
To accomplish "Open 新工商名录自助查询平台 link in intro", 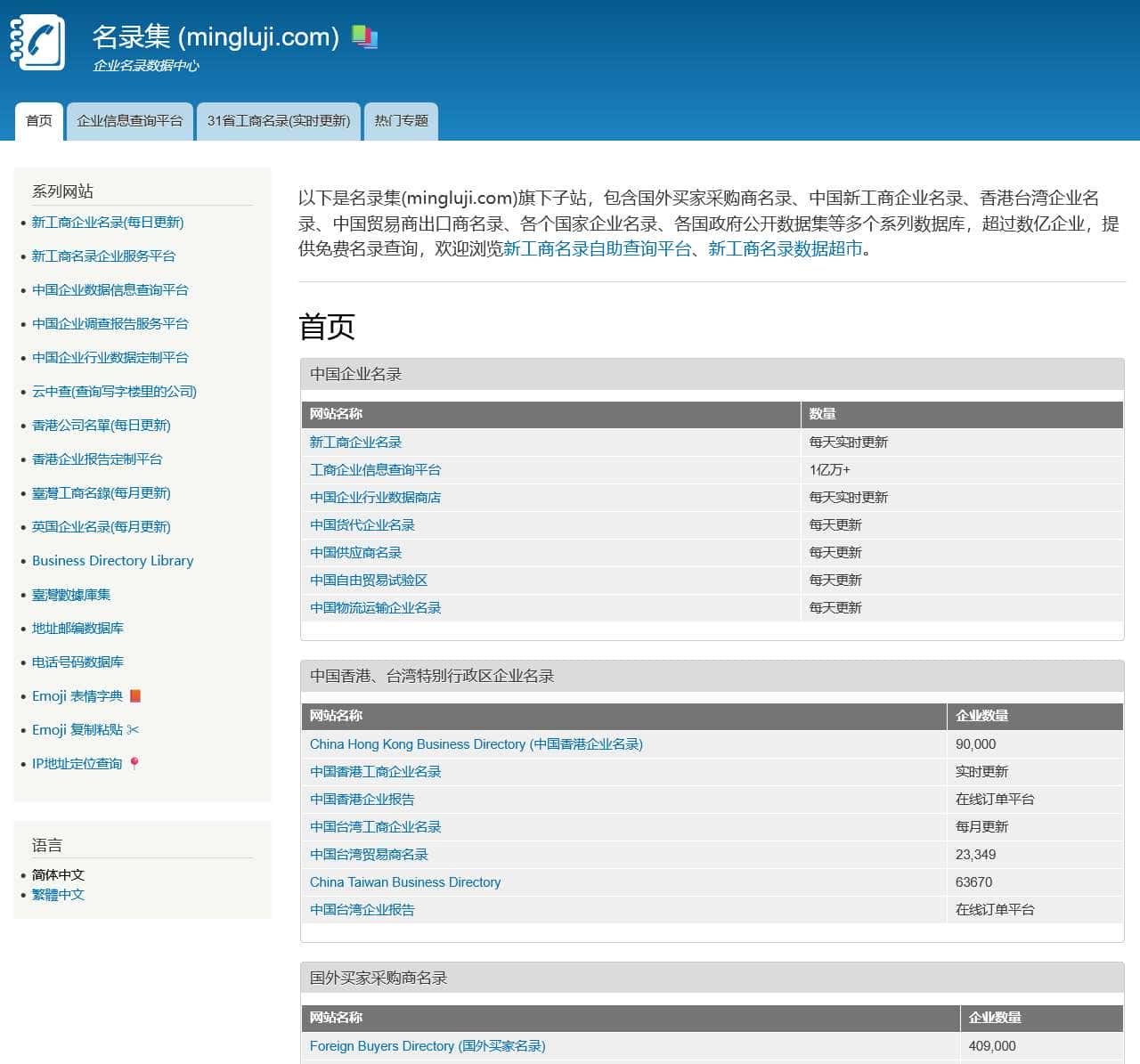I will click(x=597, y=249).
